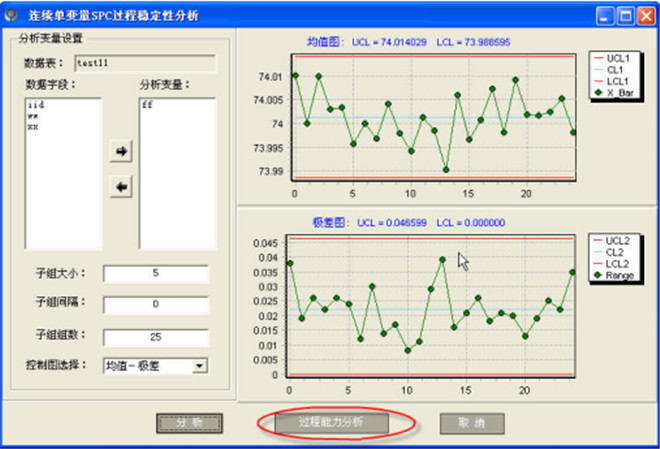Click the 分析 button
The height and width of the screenshot is (449, 660).
click(189, 423)
